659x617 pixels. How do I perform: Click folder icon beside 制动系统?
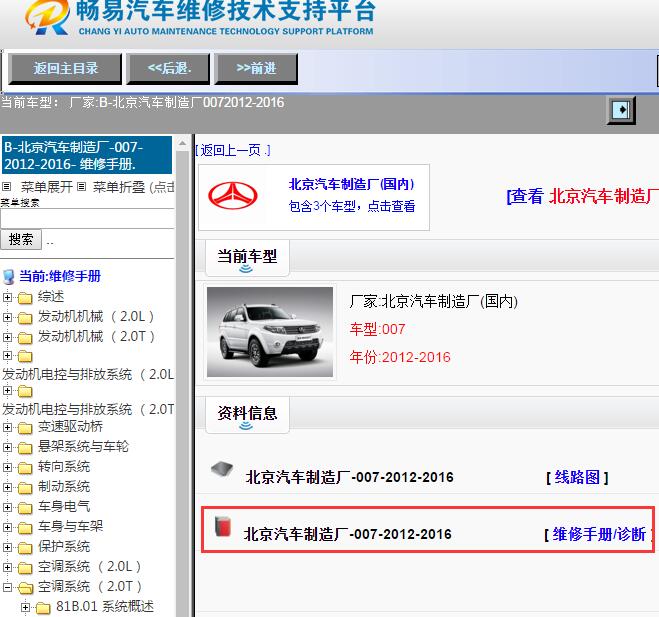click(x=25, y=488)
